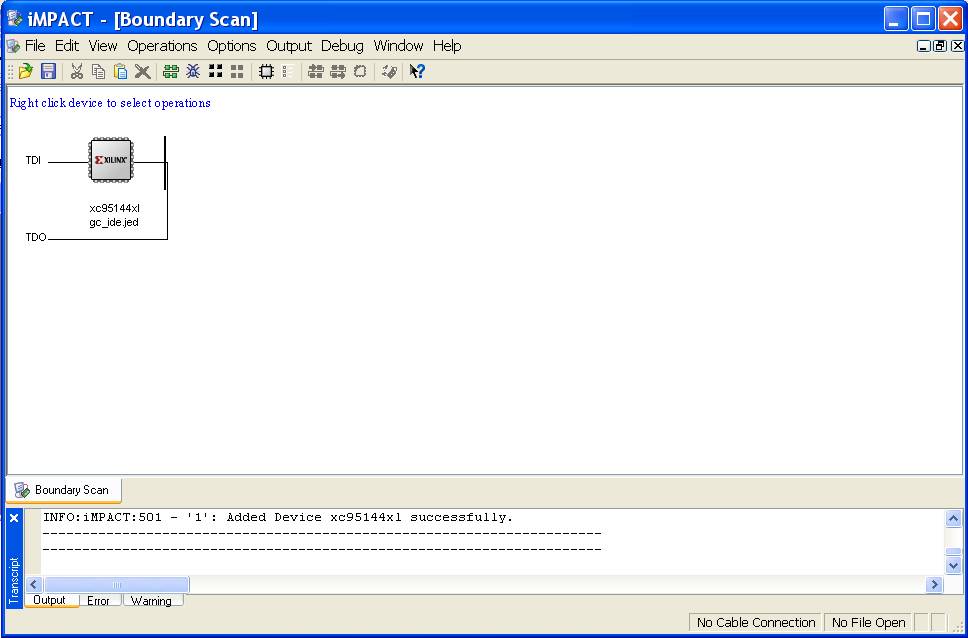Copy using the two-pages icon
Image resolution: width=968 pixels, height=638 pixels.
(x=99, y=72)
